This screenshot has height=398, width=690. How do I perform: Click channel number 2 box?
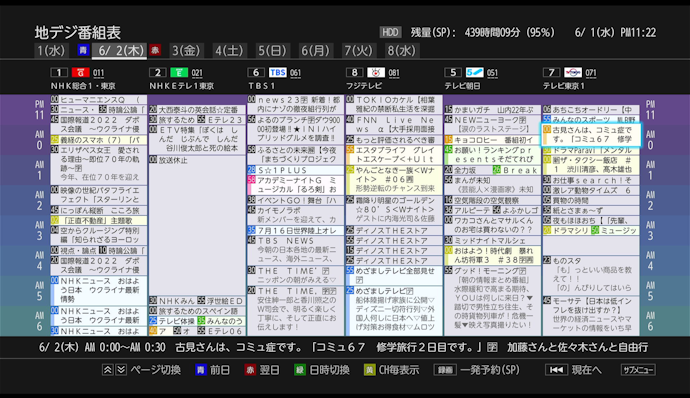pyautogui.click(x=158, y=72)
